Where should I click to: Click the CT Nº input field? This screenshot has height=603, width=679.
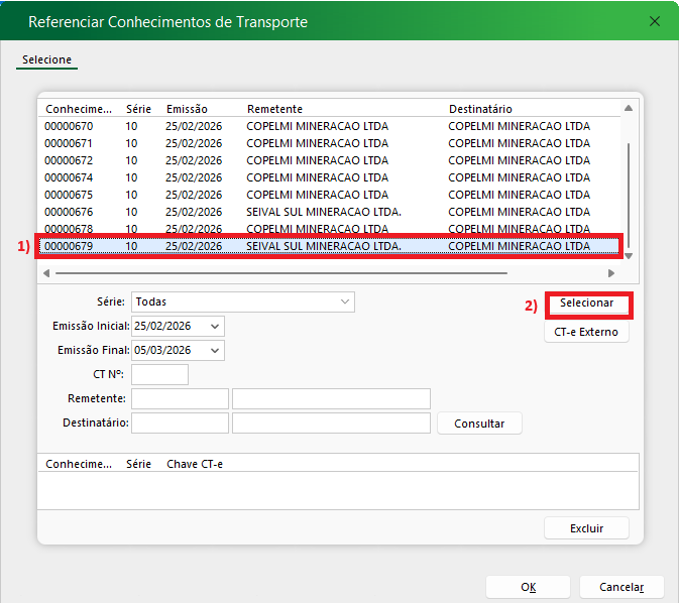(x=159, y=375)
